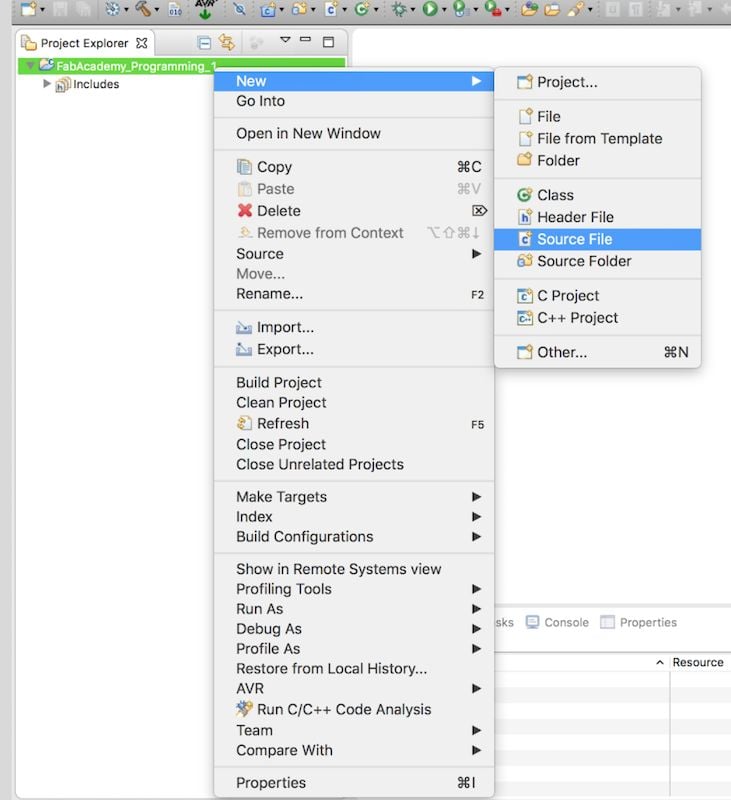
Task: Select File in the New submenu
Action: (597, 116)
